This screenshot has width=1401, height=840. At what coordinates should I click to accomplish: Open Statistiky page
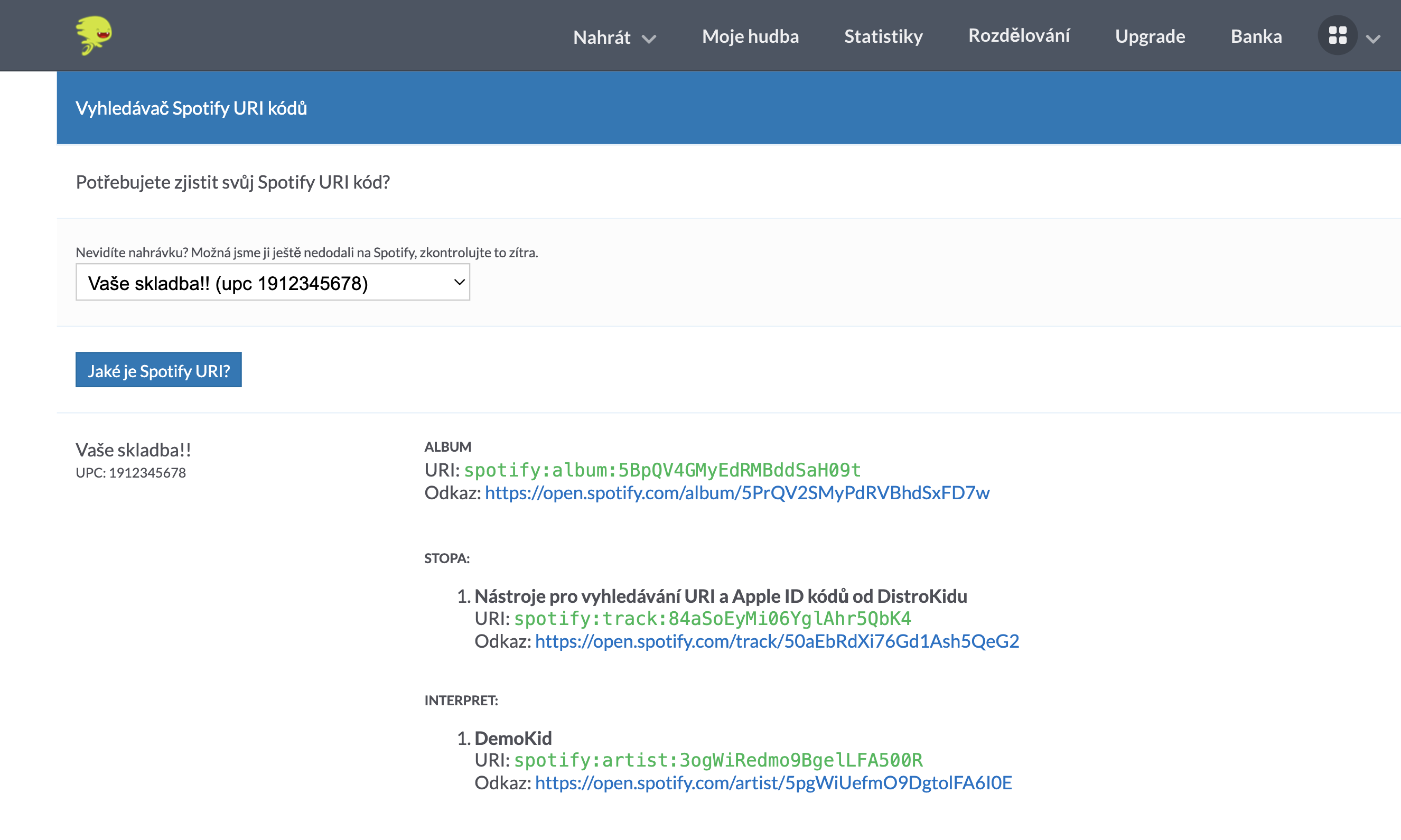883,36
